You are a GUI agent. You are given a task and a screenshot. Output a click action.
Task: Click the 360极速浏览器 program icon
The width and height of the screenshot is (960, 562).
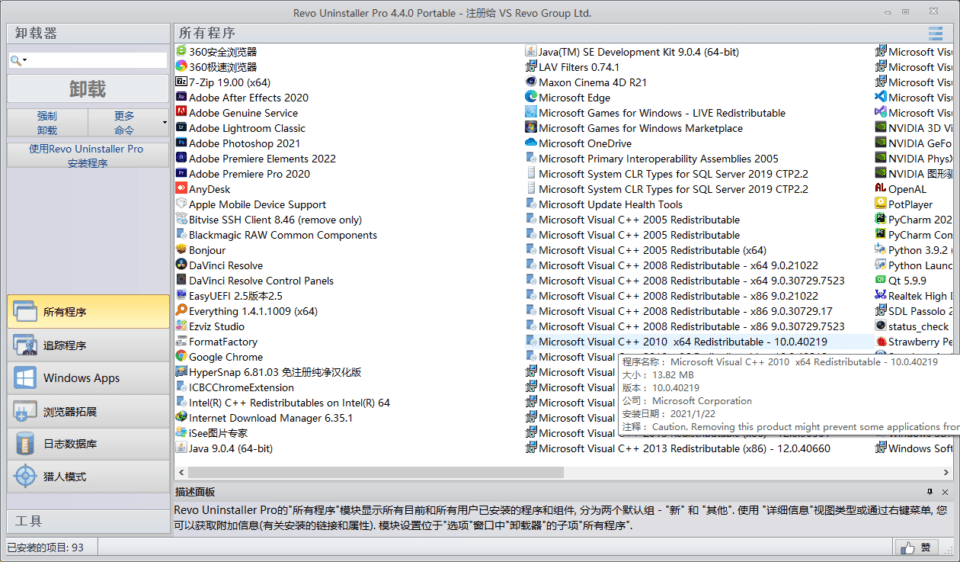tap(181, 67)
